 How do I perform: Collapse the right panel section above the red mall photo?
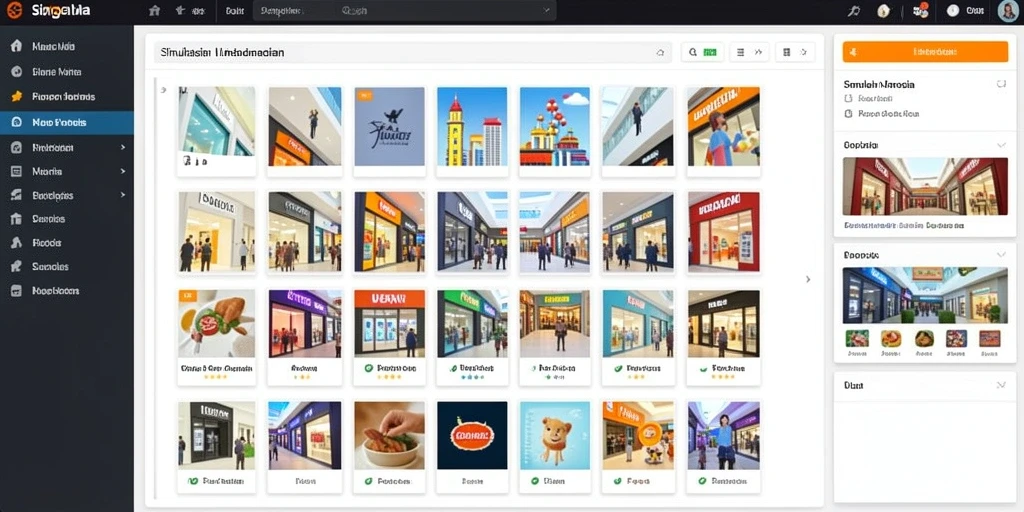[x=1000, y=145]
